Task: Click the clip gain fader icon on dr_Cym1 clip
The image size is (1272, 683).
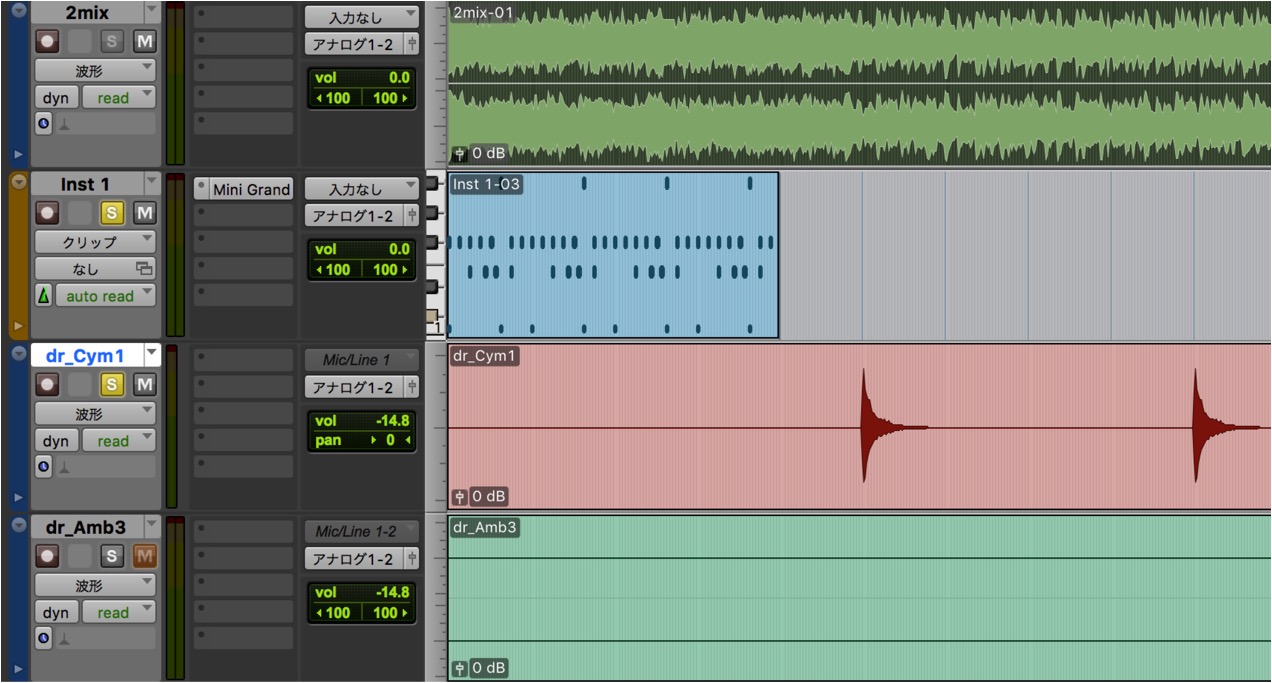Action: pyautogui.click(x=460, y=496)
